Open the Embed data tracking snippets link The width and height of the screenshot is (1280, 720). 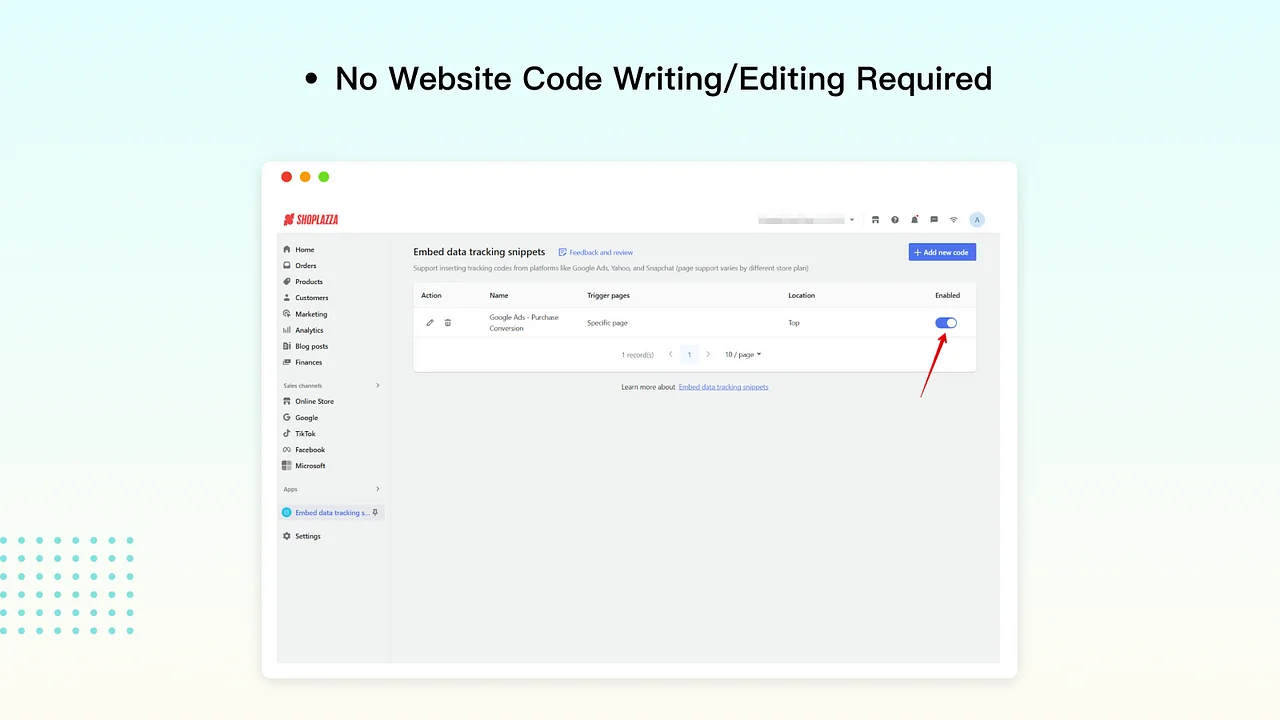point(723,387)
